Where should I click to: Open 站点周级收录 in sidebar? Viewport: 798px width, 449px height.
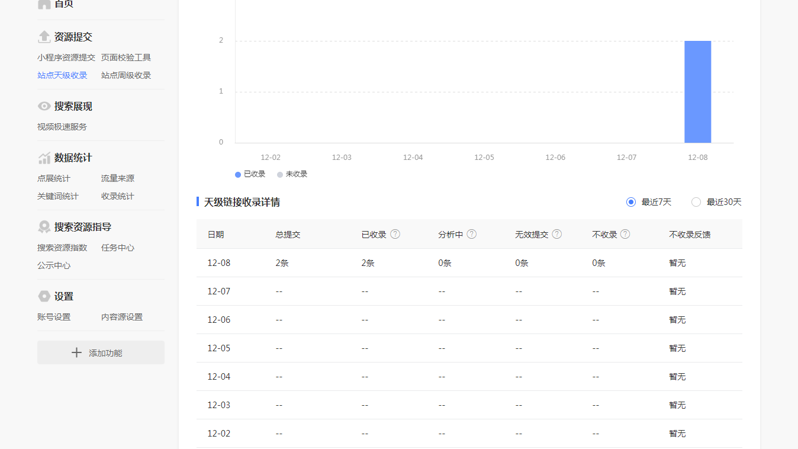pyautogui.click(x=126, y=75)
